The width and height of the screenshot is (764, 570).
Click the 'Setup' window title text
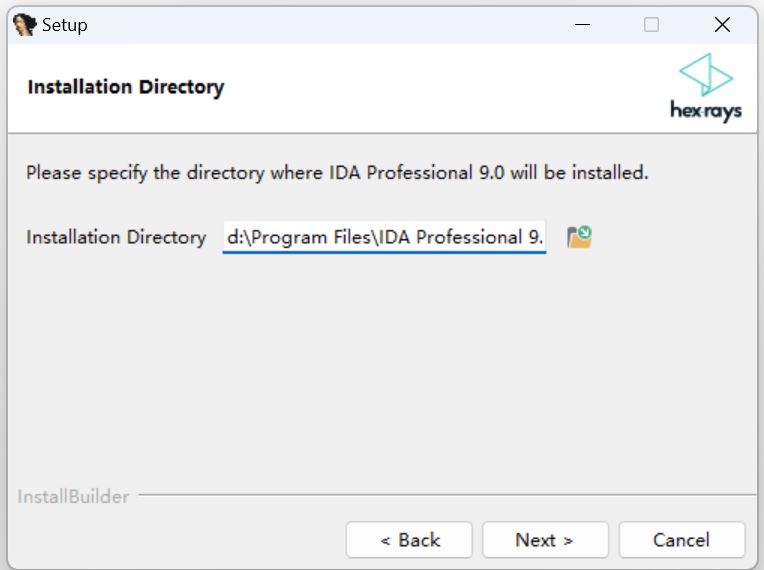pos(65,25)
